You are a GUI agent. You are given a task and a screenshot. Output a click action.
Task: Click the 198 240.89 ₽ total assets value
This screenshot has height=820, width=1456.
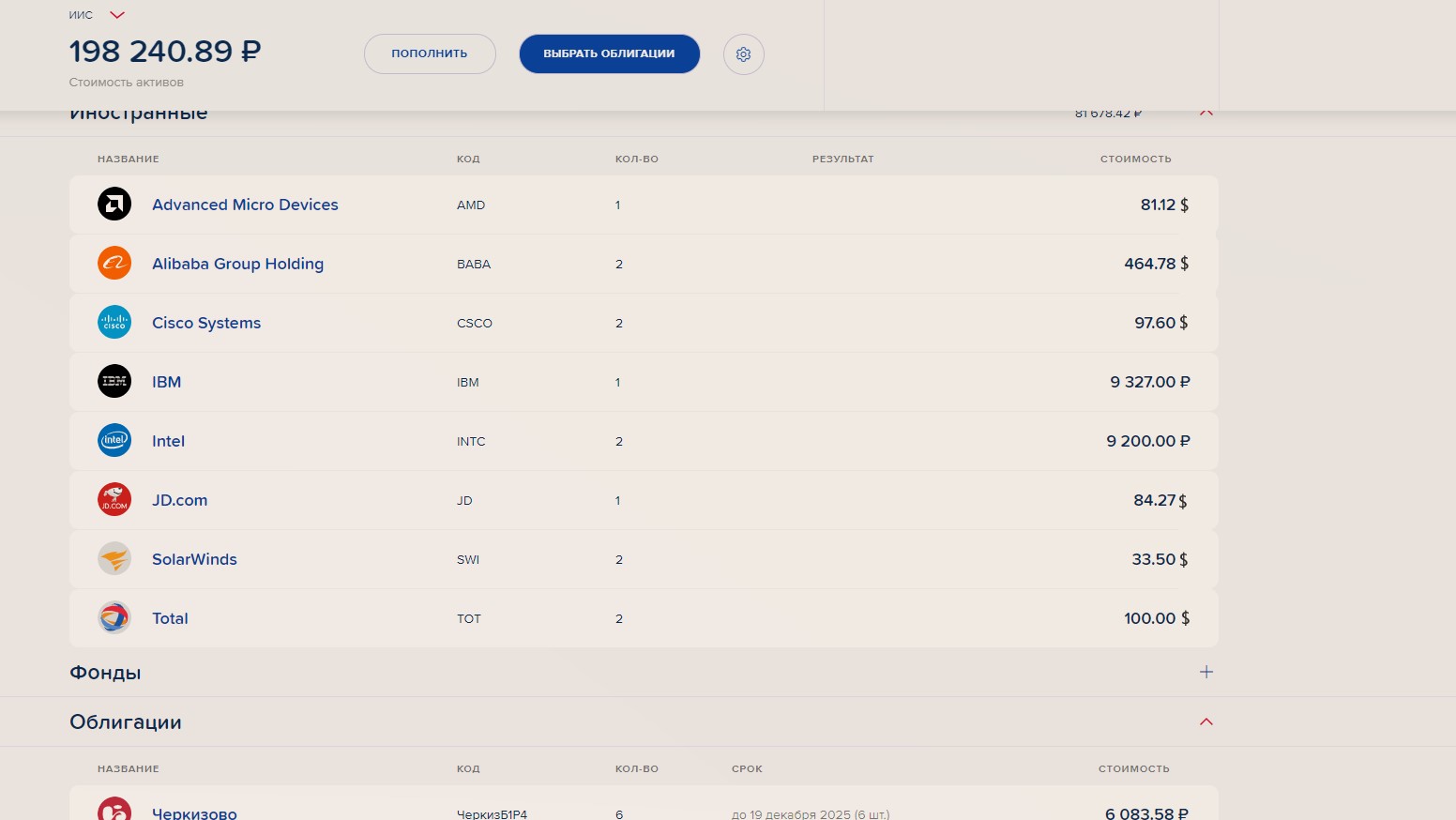[165, 51]
